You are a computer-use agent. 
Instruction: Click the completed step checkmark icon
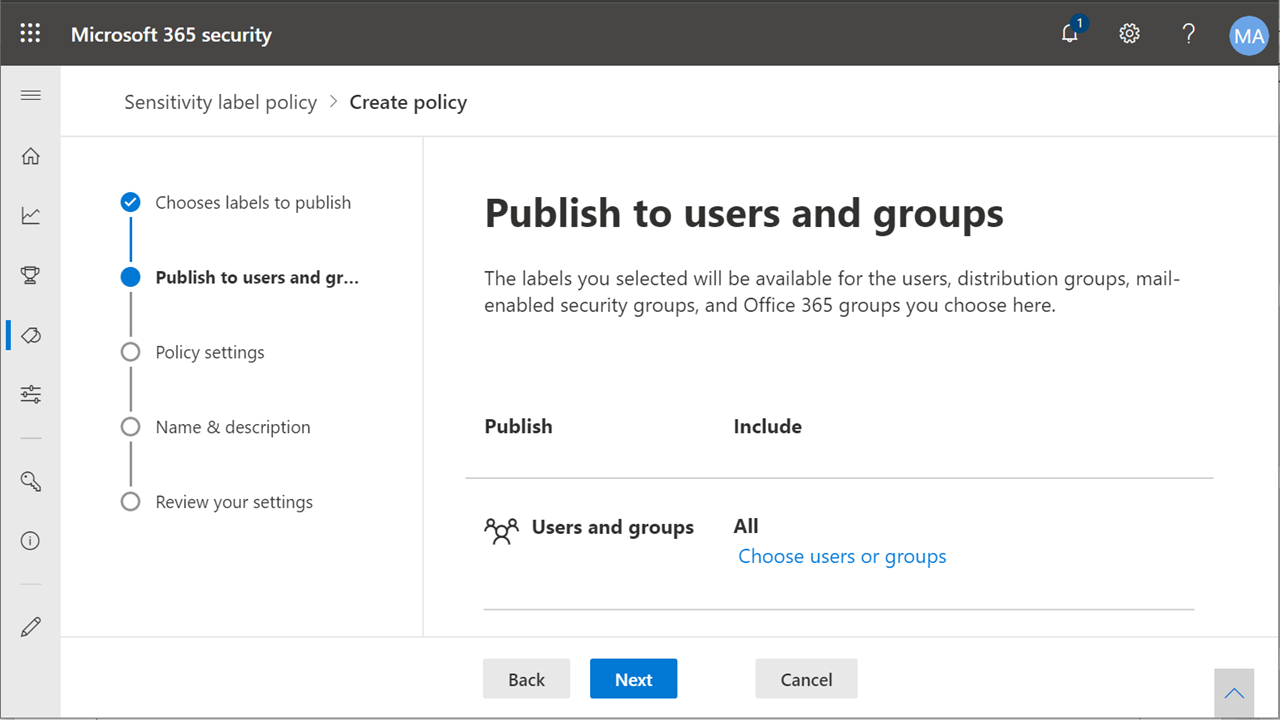click(130, 202)
